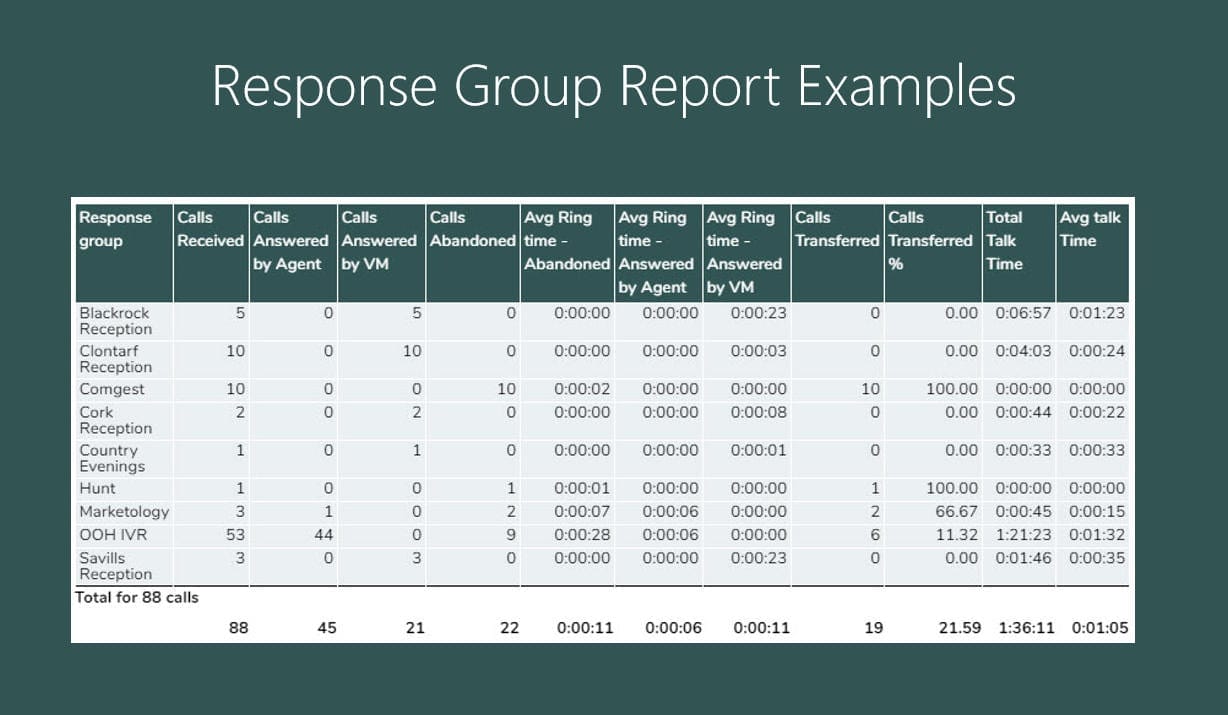
Task: Click the Total for 88 calls row
Action: click(x=137, y=597)
